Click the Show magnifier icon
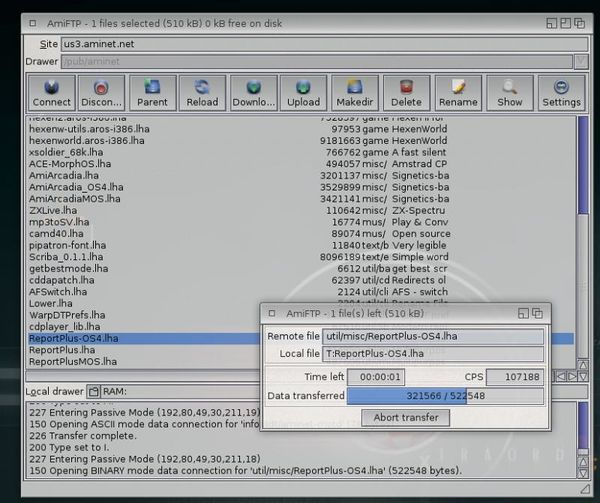 pyautogui.click(x=510, y=92)
